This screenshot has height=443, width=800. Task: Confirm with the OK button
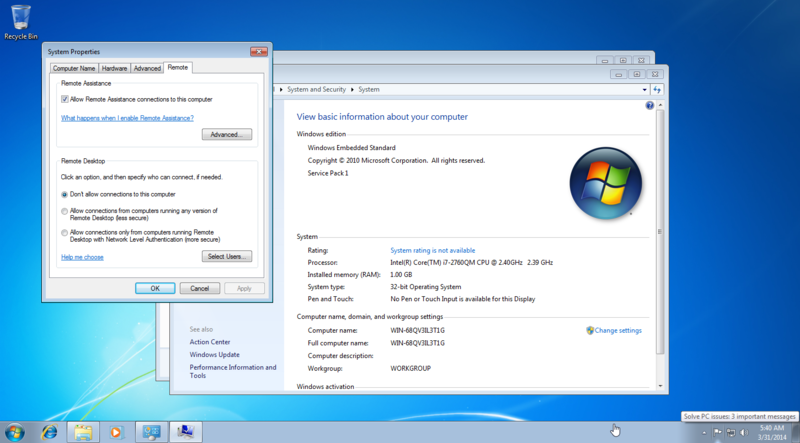click(155, 288)
